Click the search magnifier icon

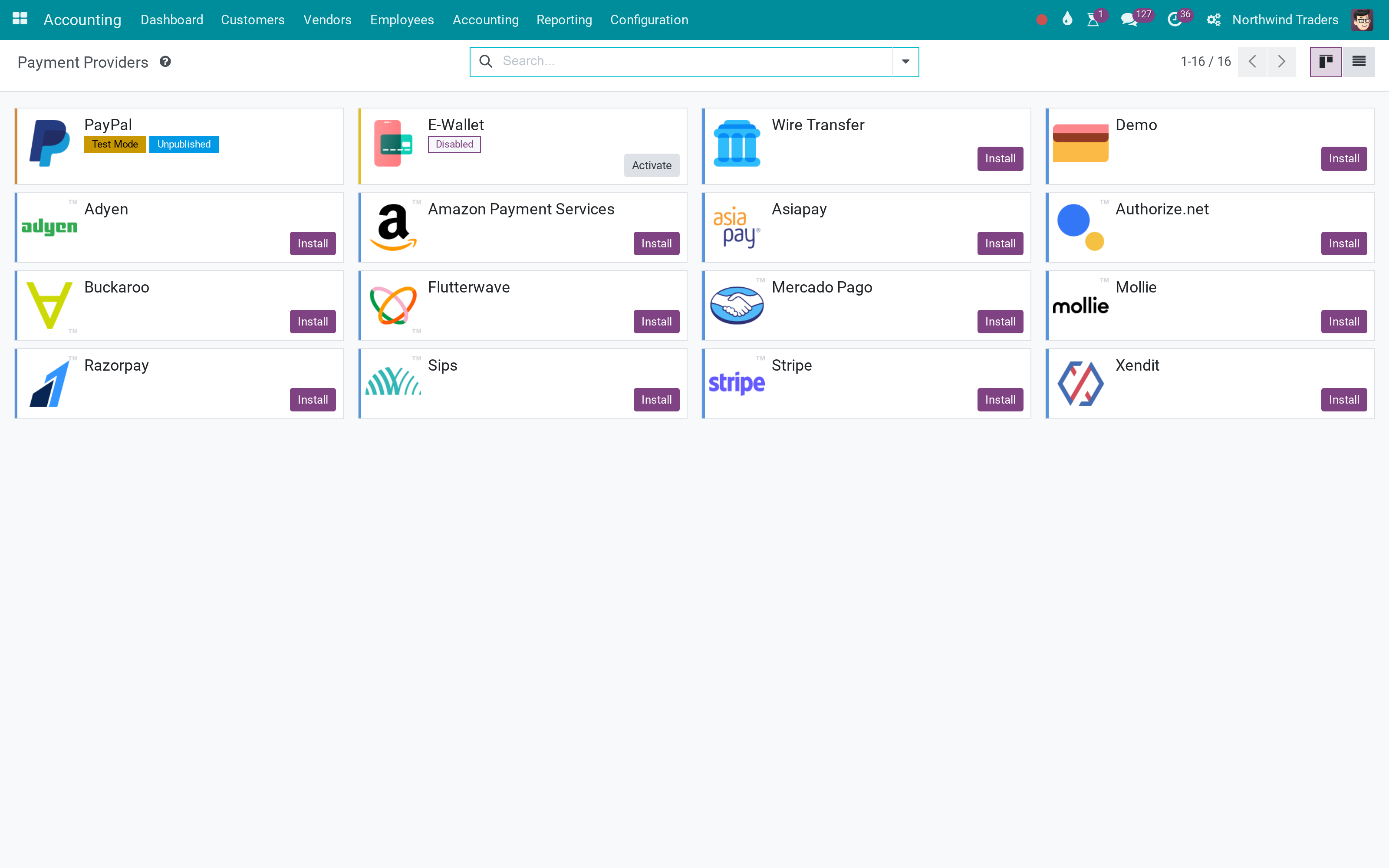click(486, 62)
